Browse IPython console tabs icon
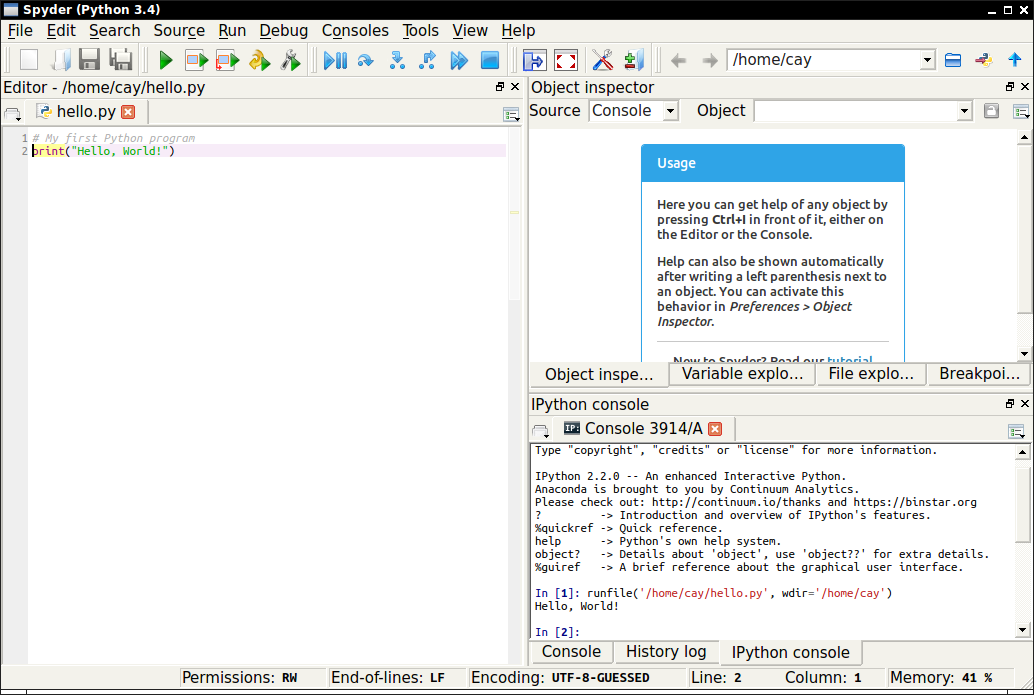The height and width of the screenshot is (695, 1034). point(541,431)
